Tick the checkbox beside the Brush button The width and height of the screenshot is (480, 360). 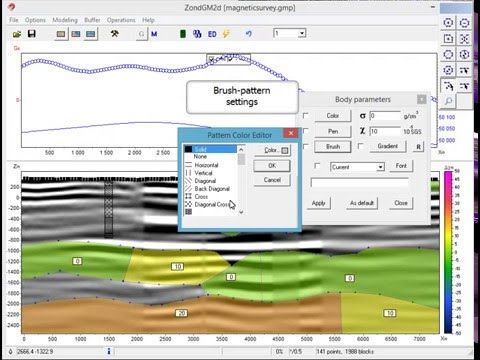click(305, 146)
